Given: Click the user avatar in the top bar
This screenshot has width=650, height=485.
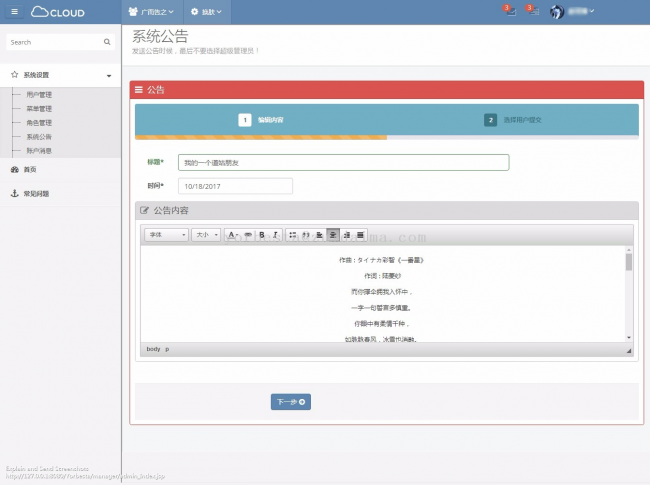Looking at the screenshot, I should click(558, 12).
